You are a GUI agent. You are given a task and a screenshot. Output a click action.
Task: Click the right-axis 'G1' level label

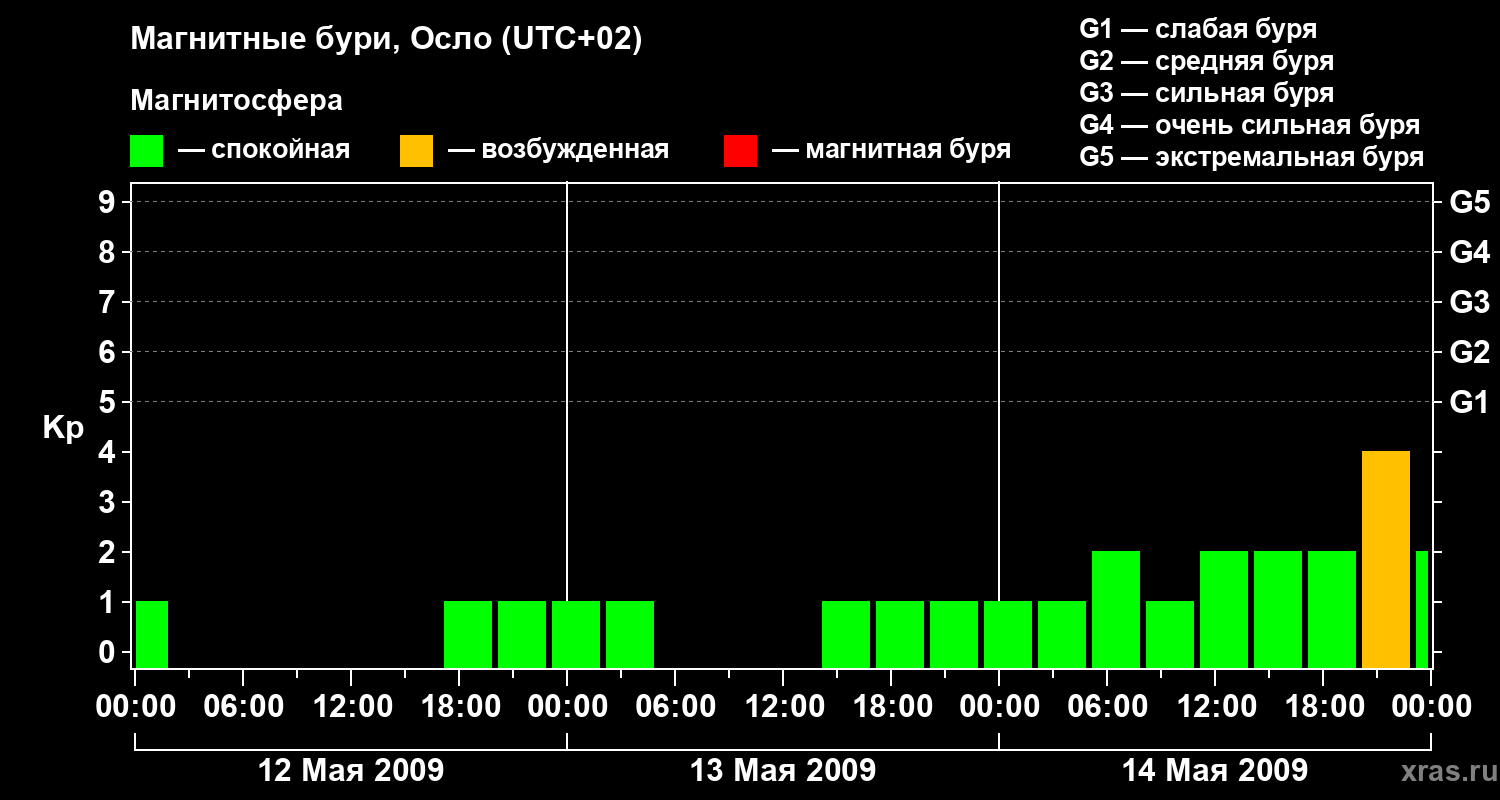tap(1469, 402)
